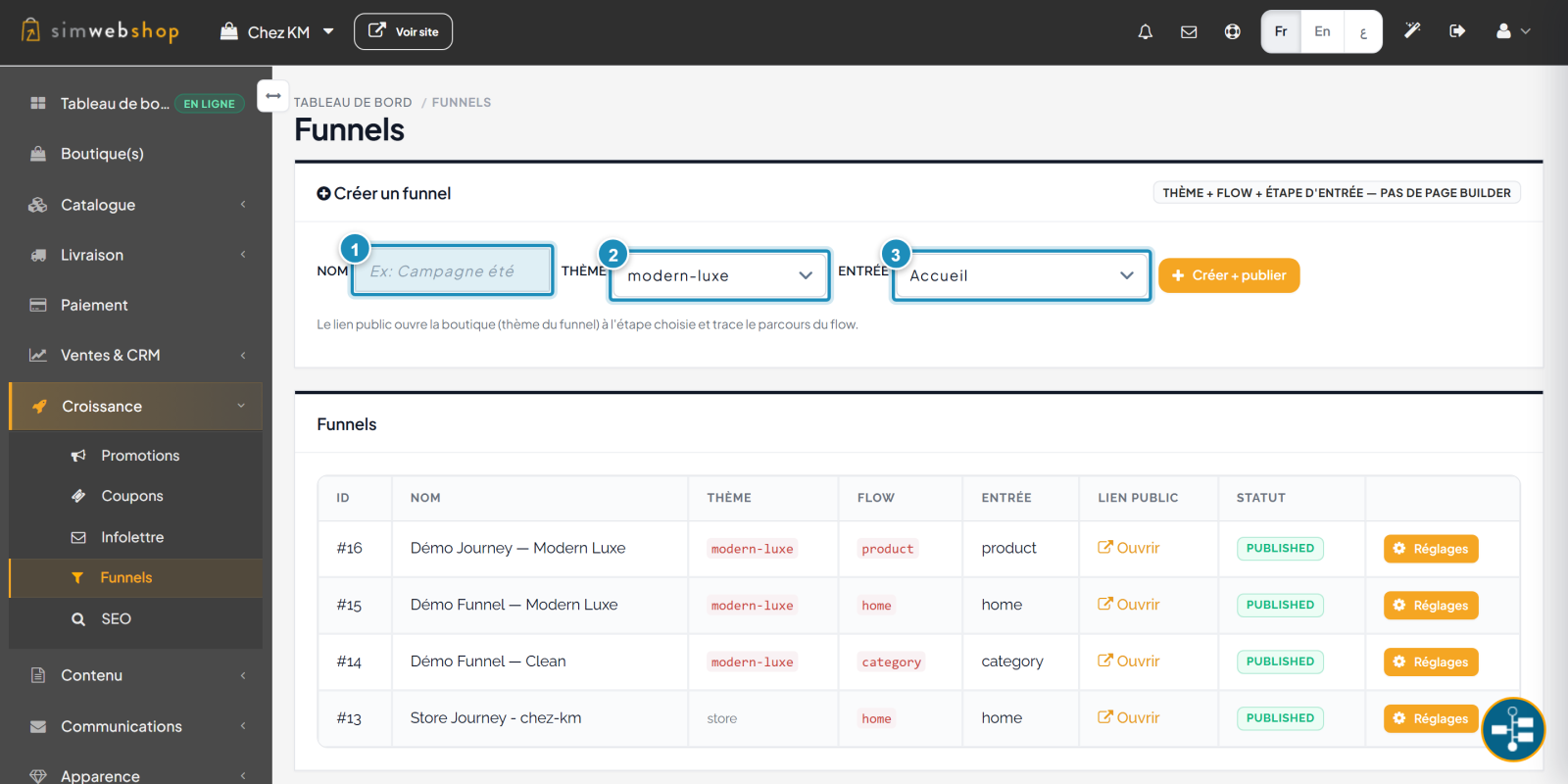1568x784 pixels.
Task: Open public link for funnel #16
Action: (1129, 548)
